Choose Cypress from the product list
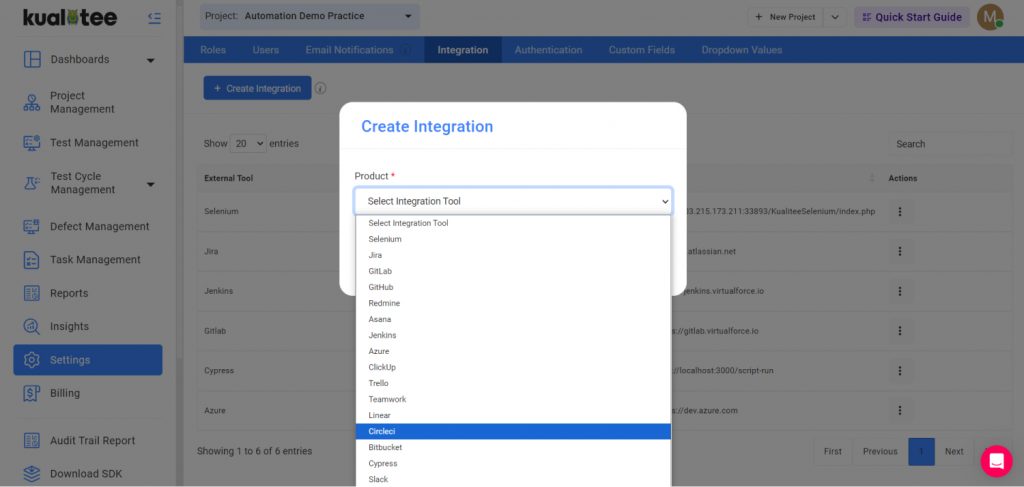1024x487 pixels. 513,463
